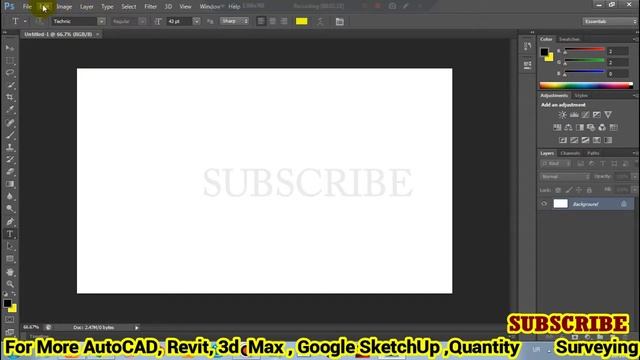Select the Zoom tool
The height and width of the screenshot is (360, 640).
click(10, 284)
